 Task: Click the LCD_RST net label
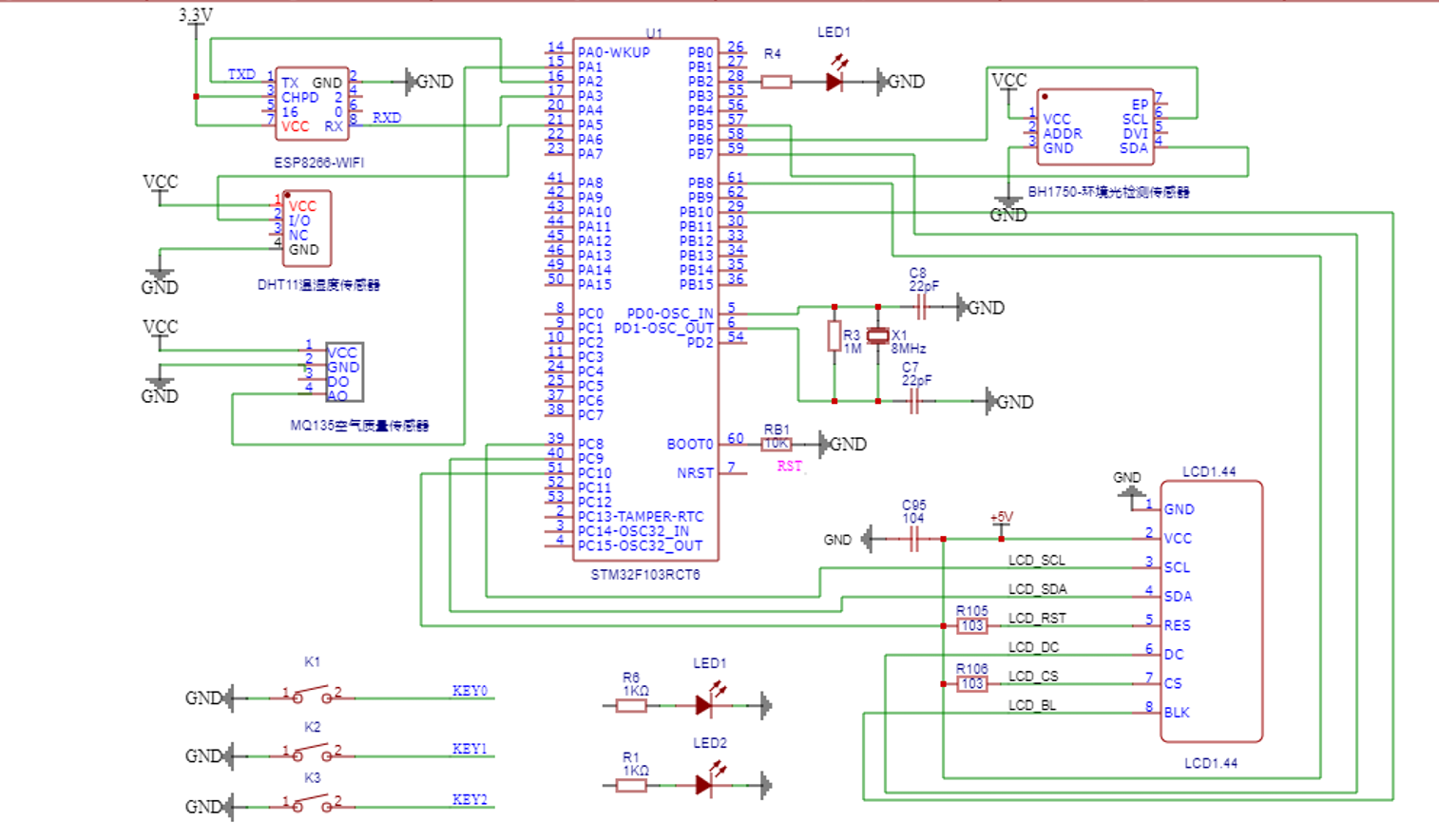click(1037, 619)
